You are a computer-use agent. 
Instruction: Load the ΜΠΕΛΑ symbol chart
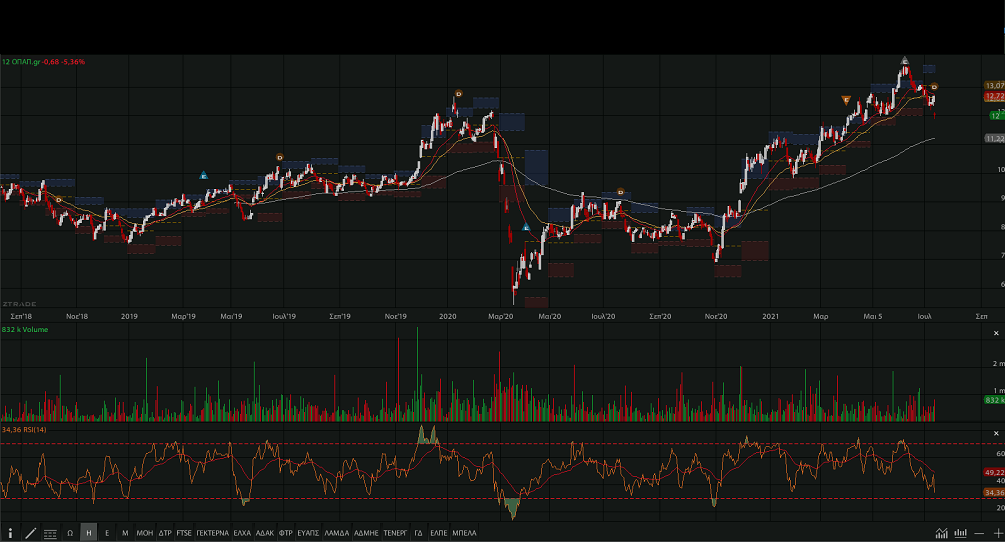pyautogui.click(x=465, y=533)
